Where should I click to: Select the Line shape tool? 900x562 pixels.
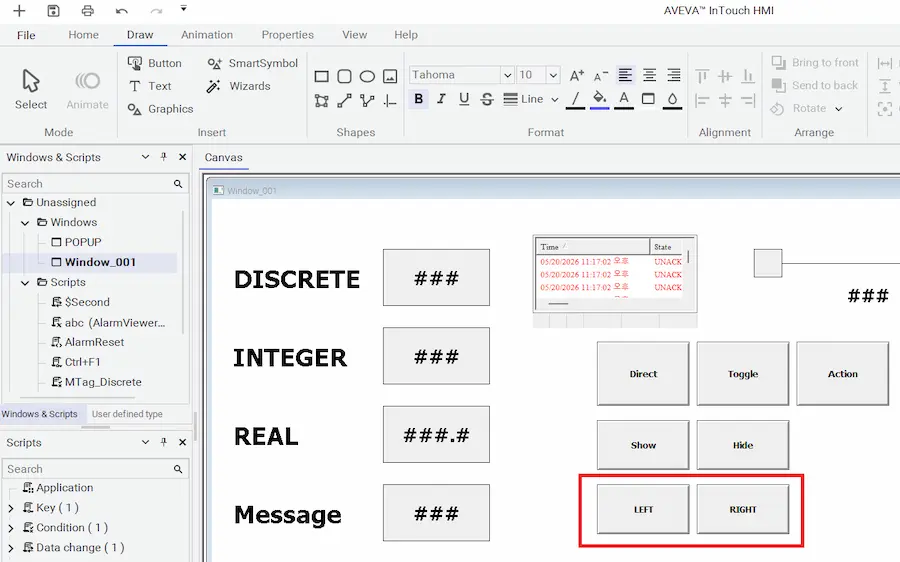[344, 101]
